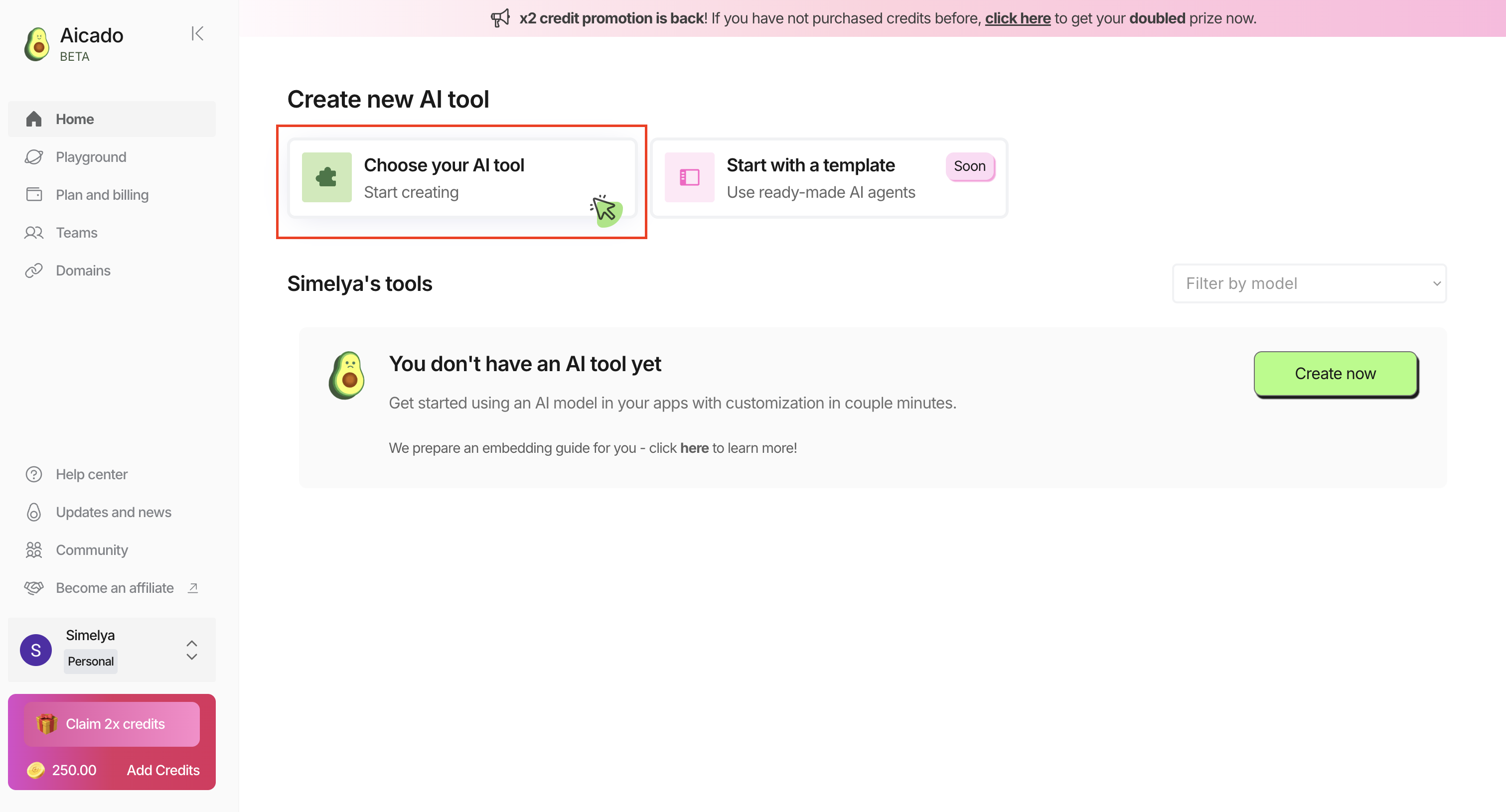Open the Teams section
Viewport: 1506px width, 812px height.
(112, 233)
